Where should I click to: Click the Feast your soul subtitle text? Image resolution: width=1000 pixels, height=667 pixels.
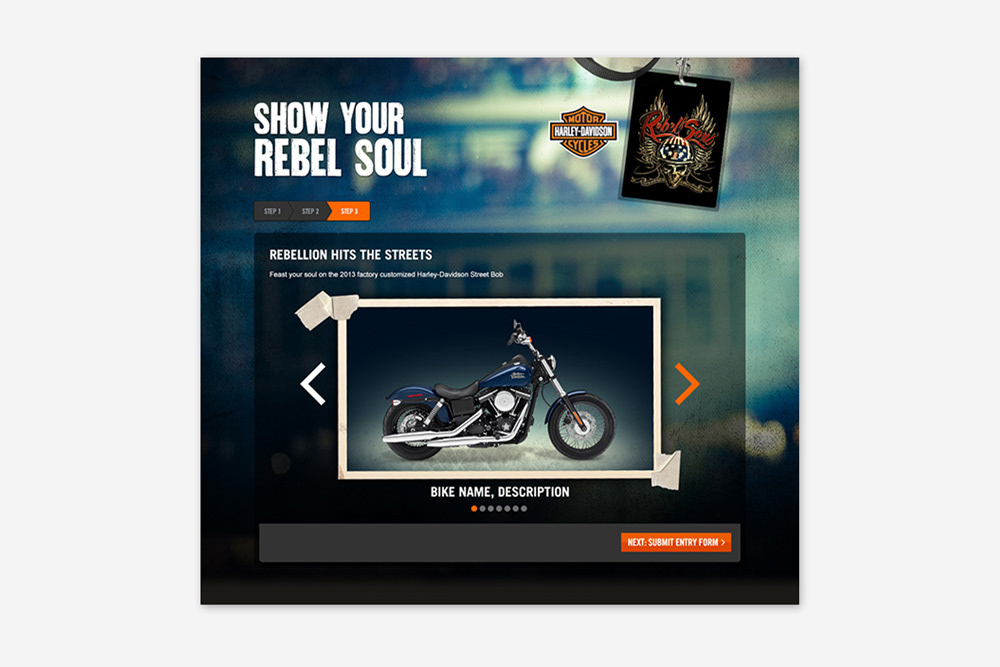click(x=386, y=274)
